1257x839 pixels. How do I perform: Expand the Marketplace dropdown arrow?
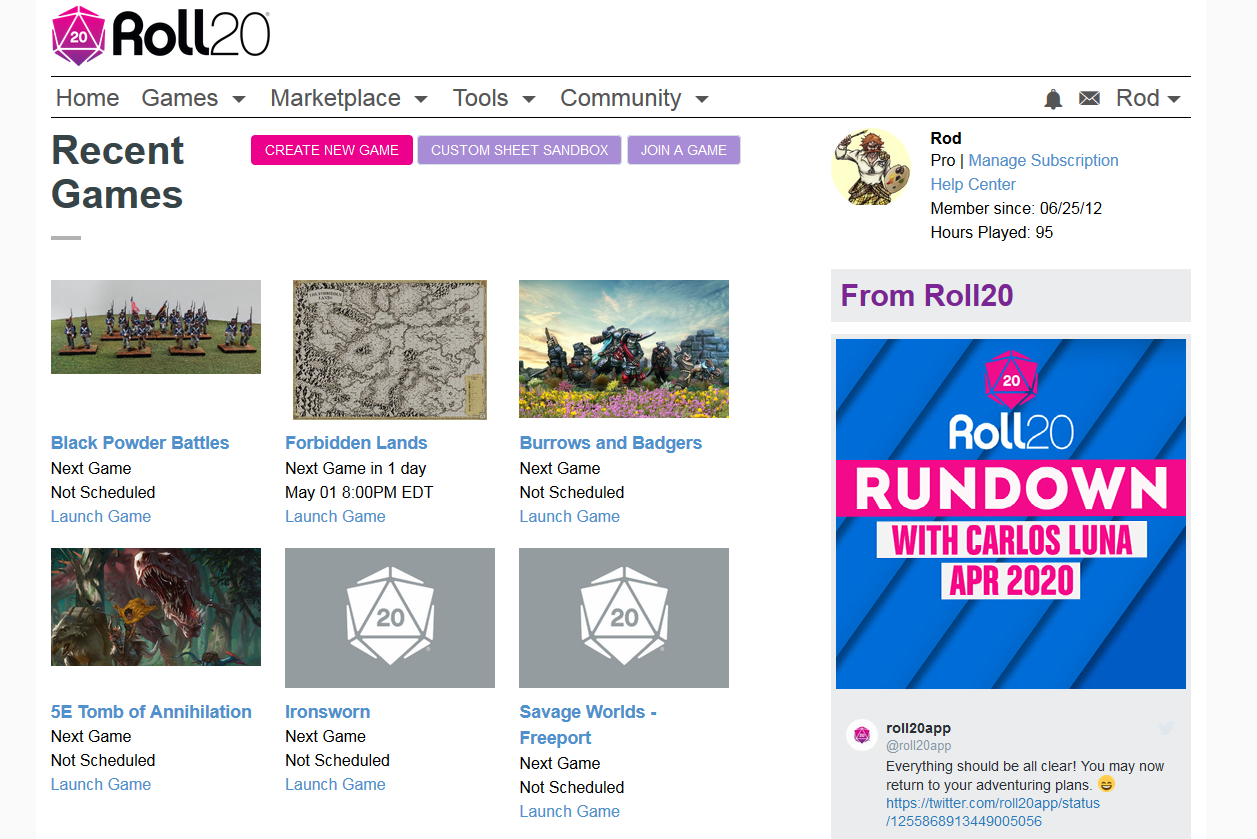click(421, 99)
